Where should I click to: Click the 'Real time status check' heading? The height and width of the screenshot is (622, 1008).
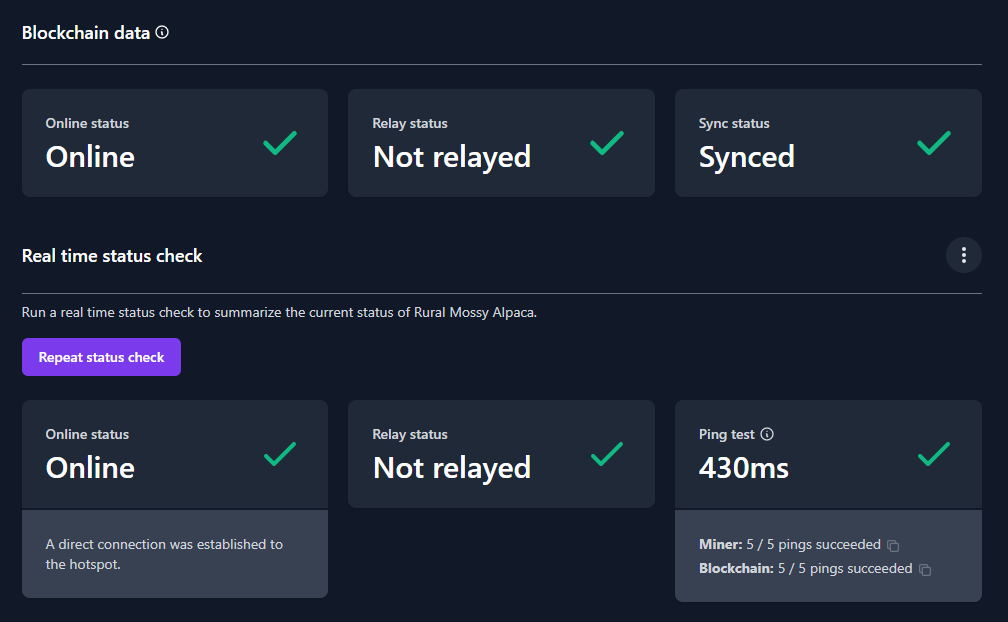112,256
